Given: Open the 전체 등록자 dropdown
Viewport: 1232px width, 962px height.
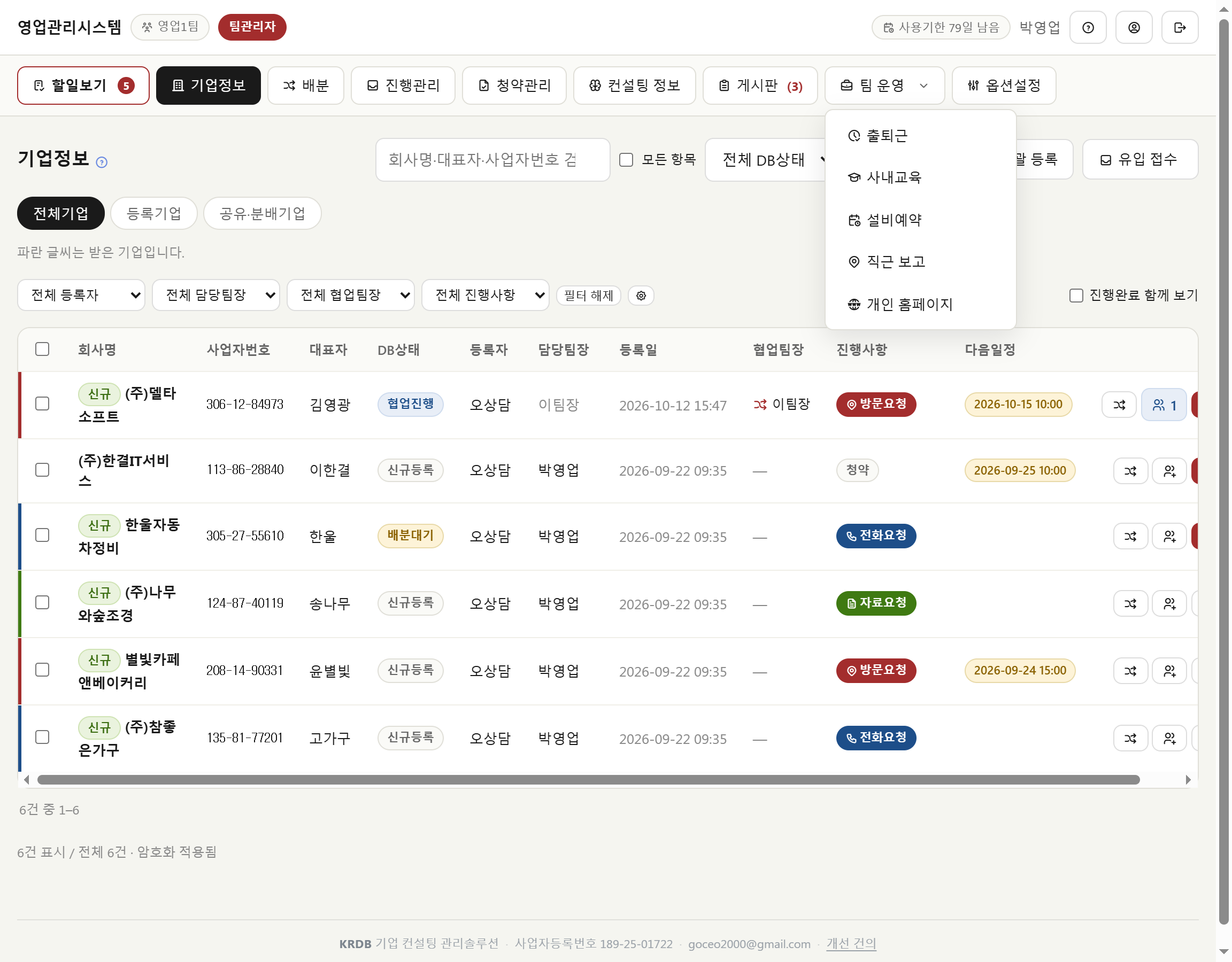Looking at the screenshot, I should pyautogui.click(x=81, y=295).
